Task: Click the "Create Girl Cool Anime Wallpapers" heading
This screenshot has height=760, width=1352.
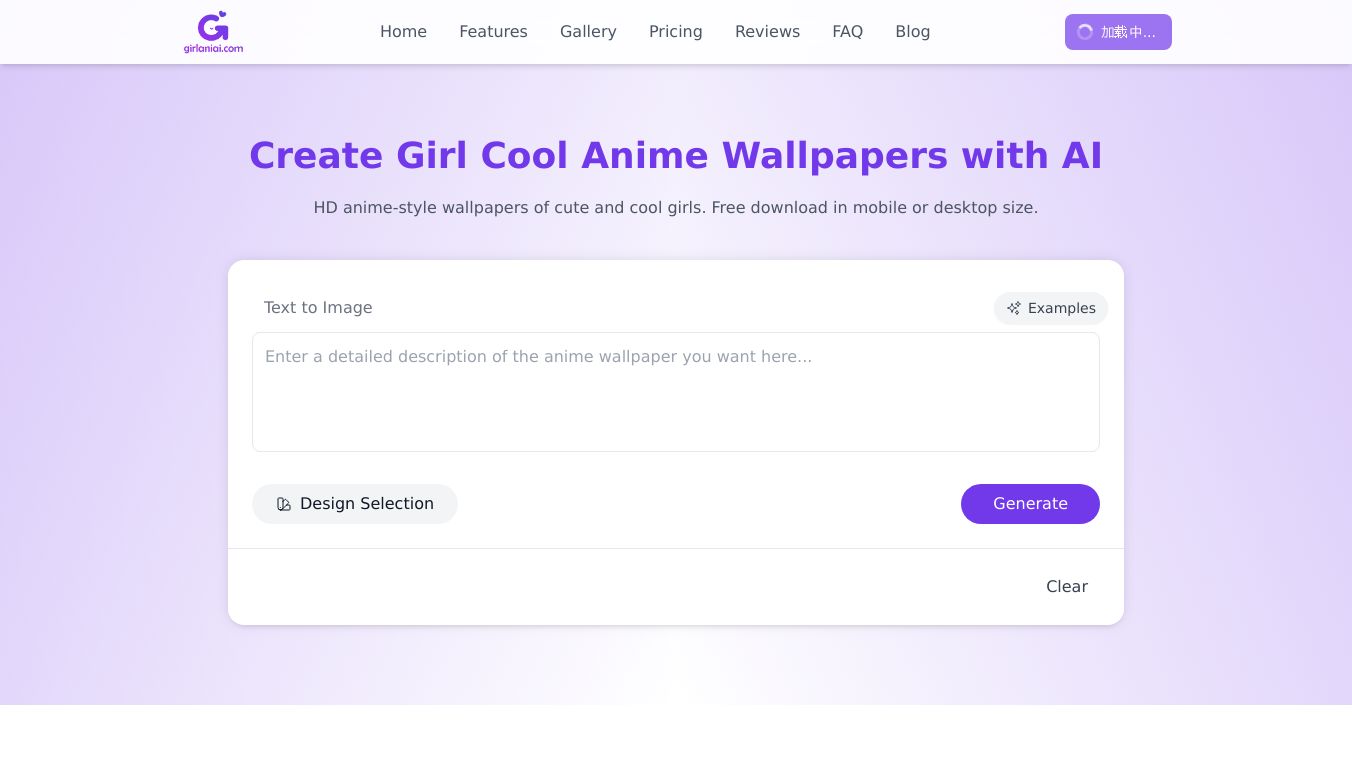Action: 675,156
